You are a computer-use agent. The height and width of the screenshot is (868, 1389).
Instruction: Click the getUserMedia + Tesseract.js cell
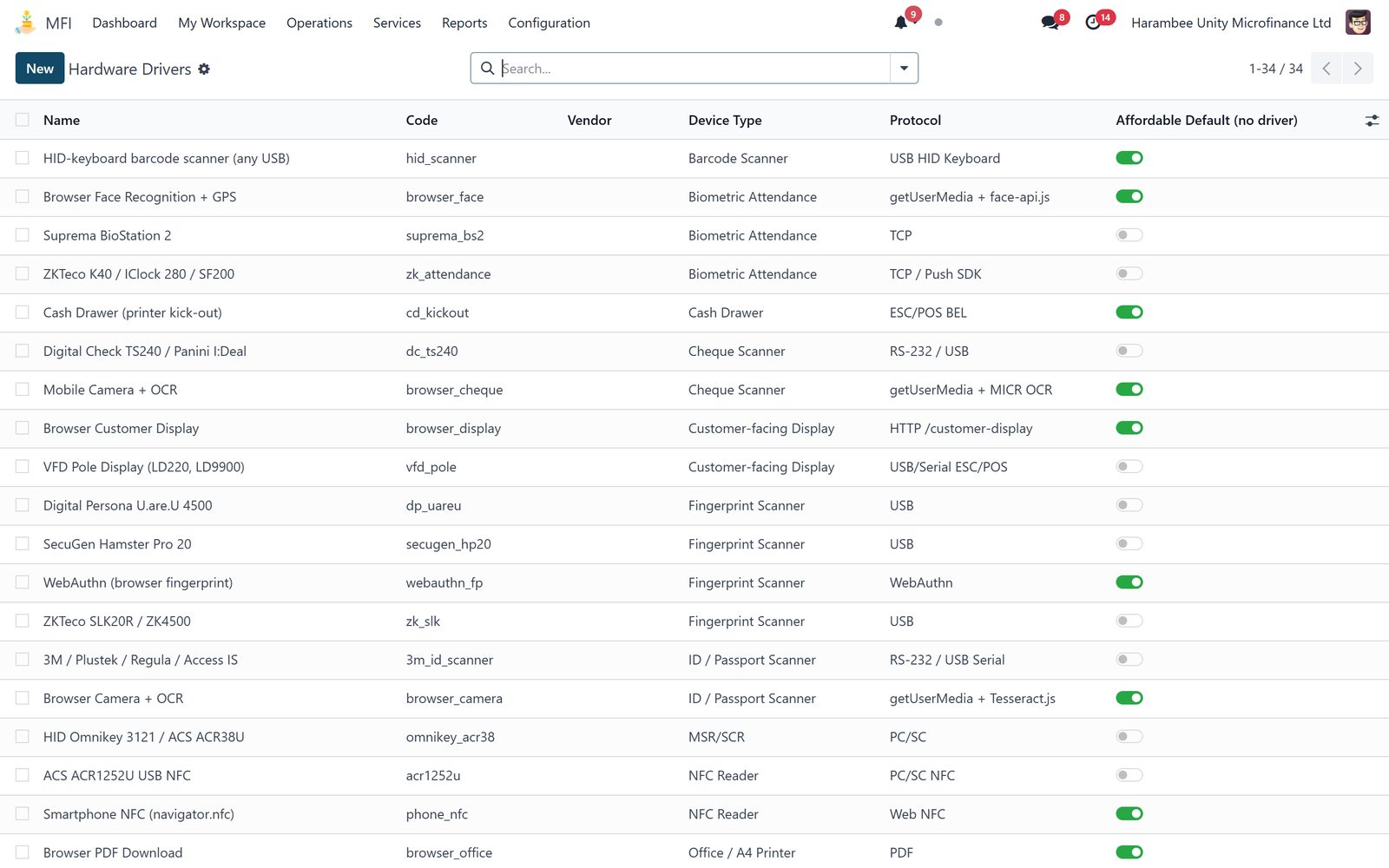coord(972,699)
